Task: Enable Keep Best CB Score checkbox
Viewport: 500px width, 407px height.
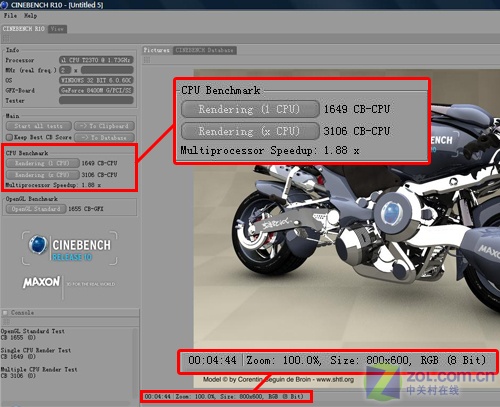Action: (x=9, y=137)
